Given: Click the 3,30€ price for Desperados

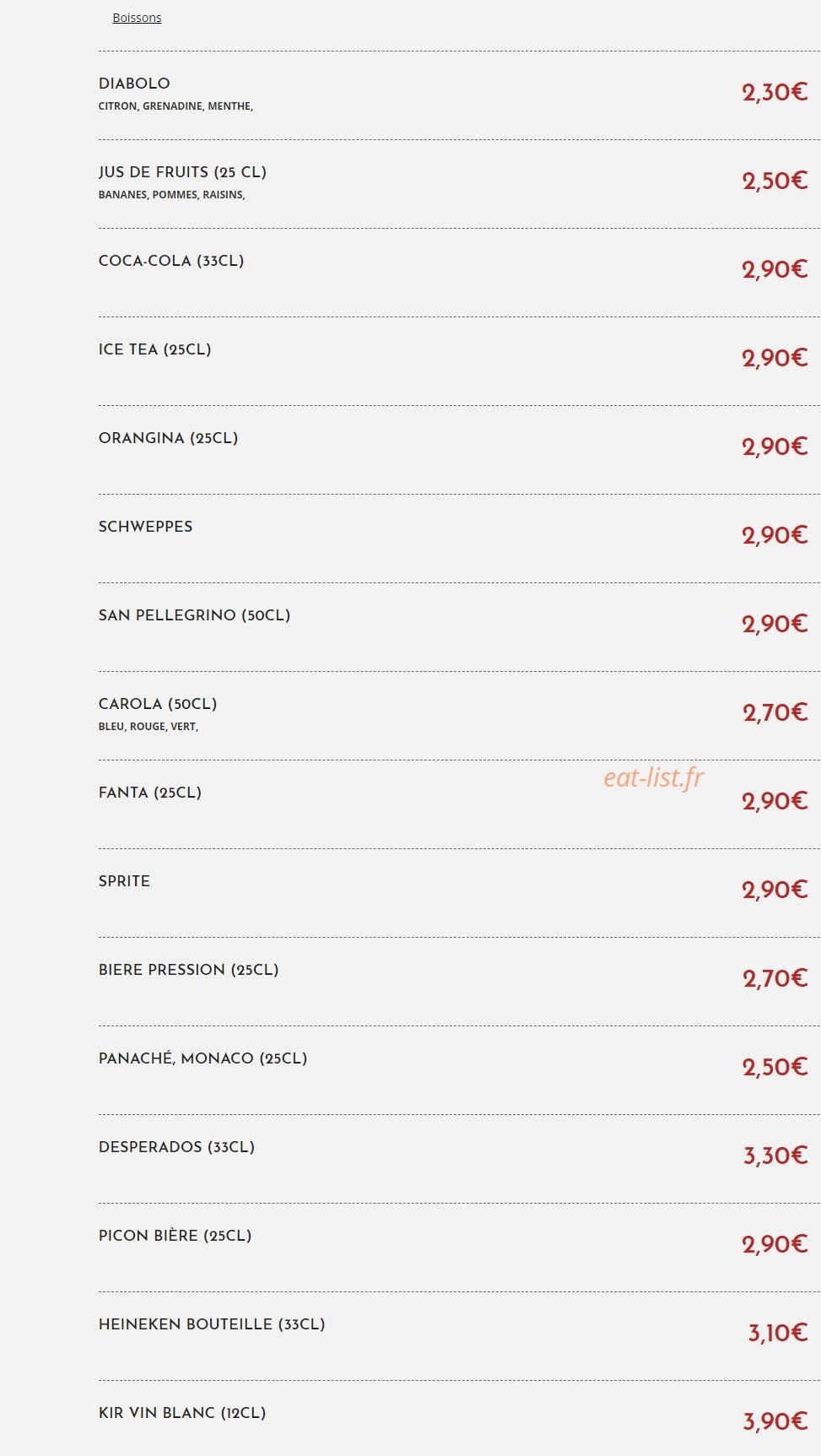Looking at the screenshot, I should tap(775, 1156).
